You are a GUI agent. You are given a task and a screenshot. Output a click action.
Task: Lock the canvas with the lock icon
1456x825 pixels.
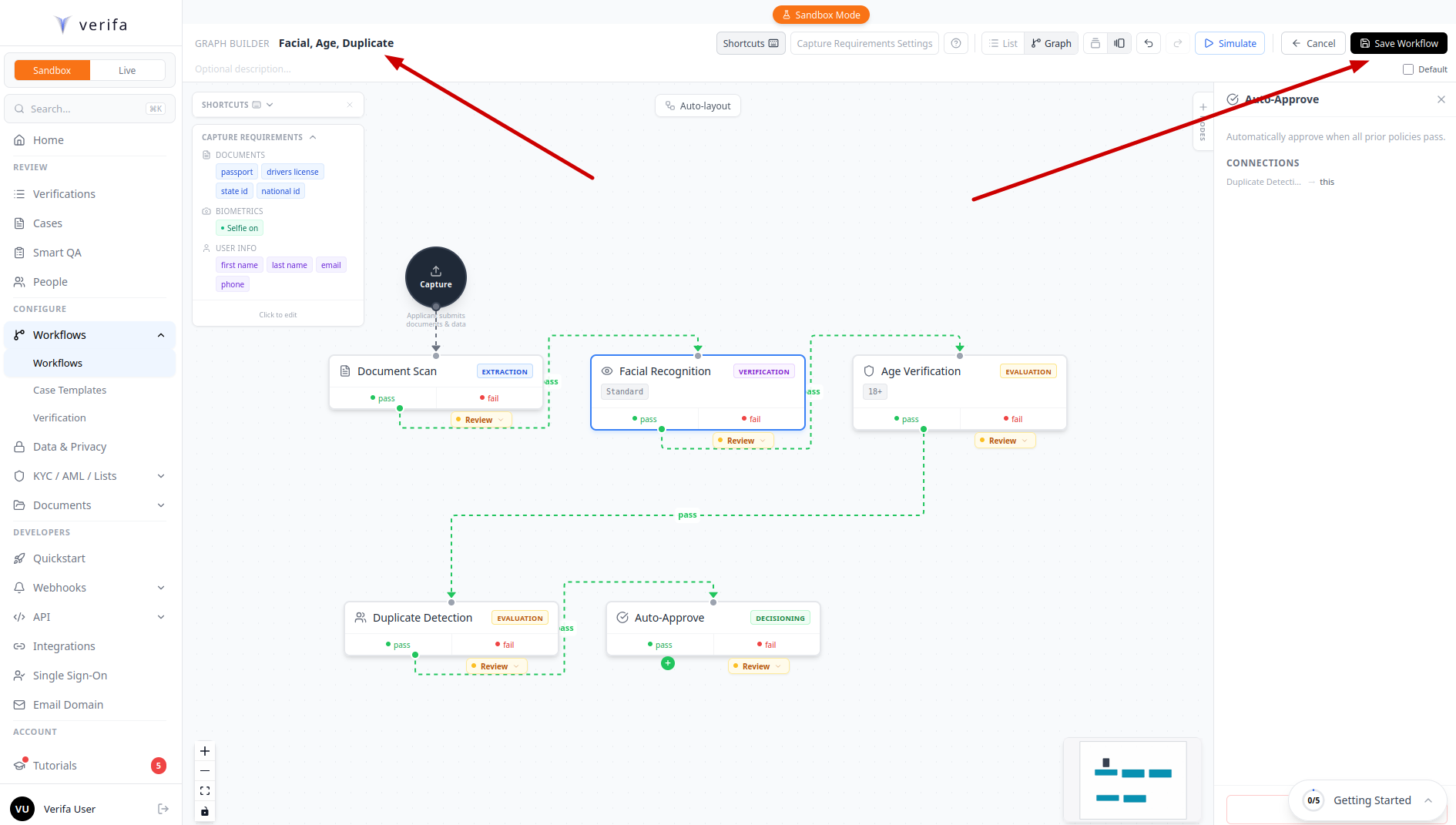click(204, 811)
